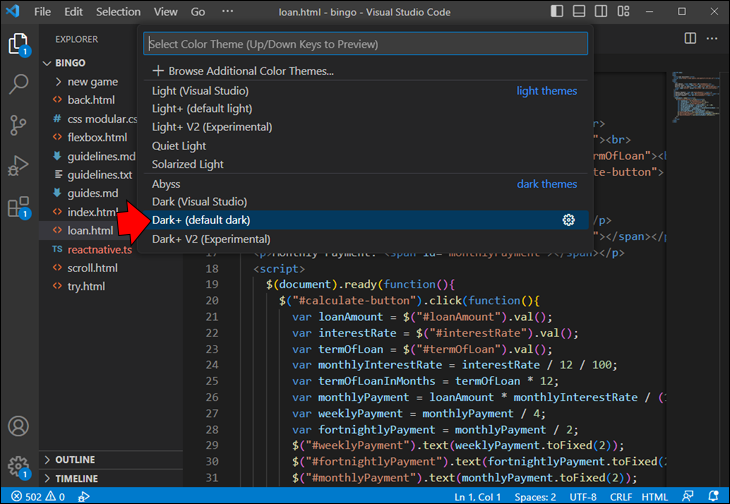This screenshot has height=504, width=730.
Task: Open errors and warnings in status bar
Action: (37, 497)
